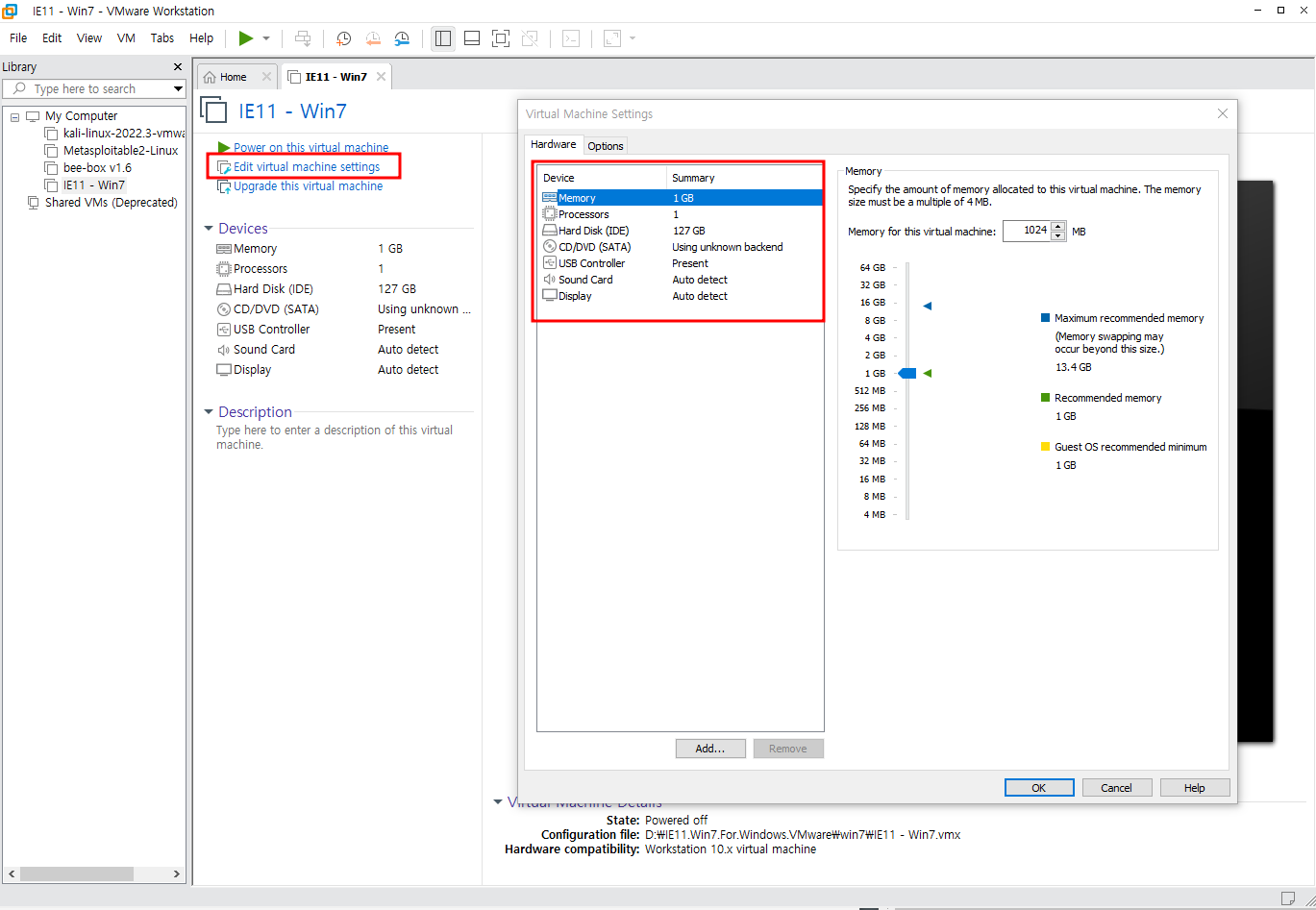The width and height of the screenshot is (1316, 910).
Task: Open the VM menu
Action: 126,38
